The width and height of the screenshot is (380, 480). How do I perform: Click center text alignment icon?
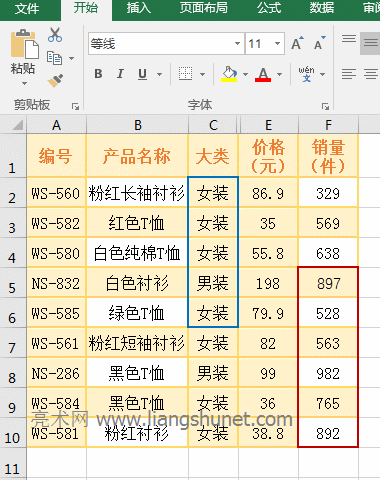371,74
